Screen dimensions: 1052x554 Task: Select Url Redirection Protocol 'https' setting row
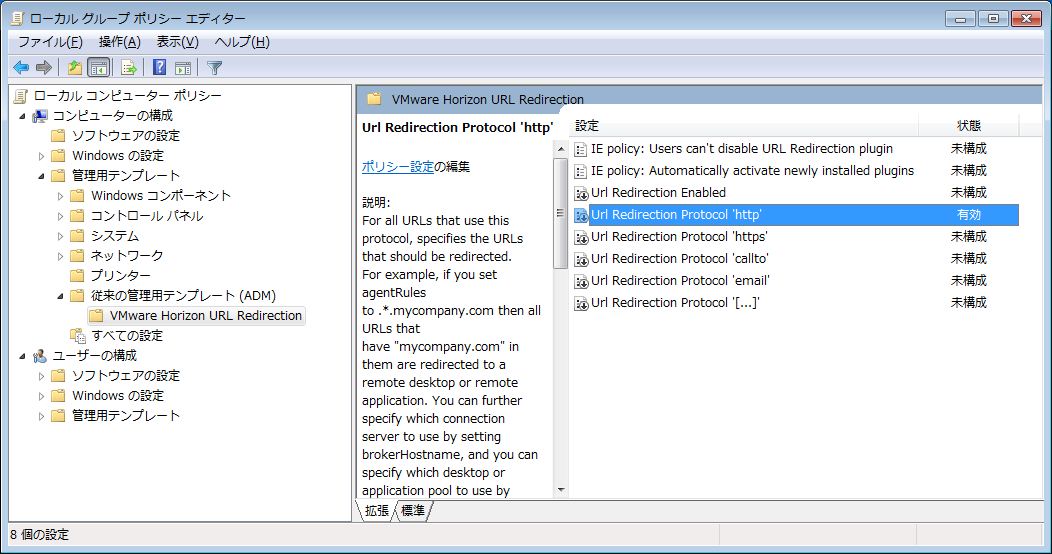(x=796, y=237)
